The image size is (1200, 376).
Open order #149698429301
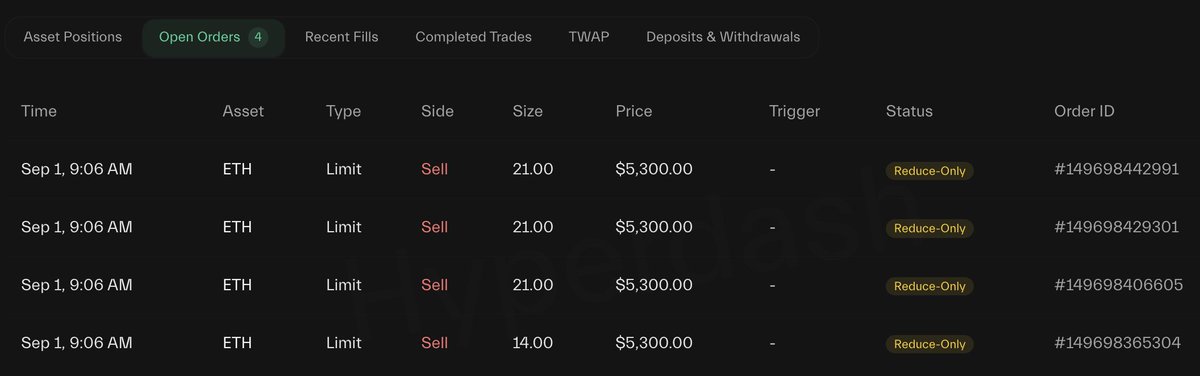click(1117, 228)
